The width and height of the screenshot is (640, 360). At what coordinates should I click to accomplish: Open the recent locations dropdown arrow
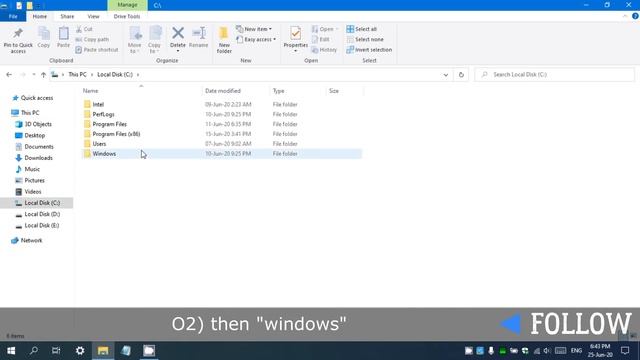coord(33,75)
